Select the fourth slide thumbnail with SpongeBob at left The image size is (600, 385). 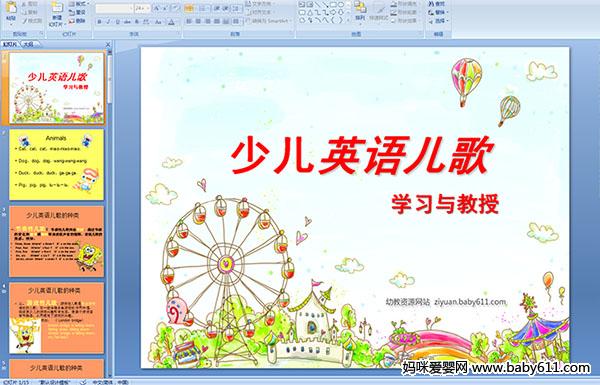point(56,318)
